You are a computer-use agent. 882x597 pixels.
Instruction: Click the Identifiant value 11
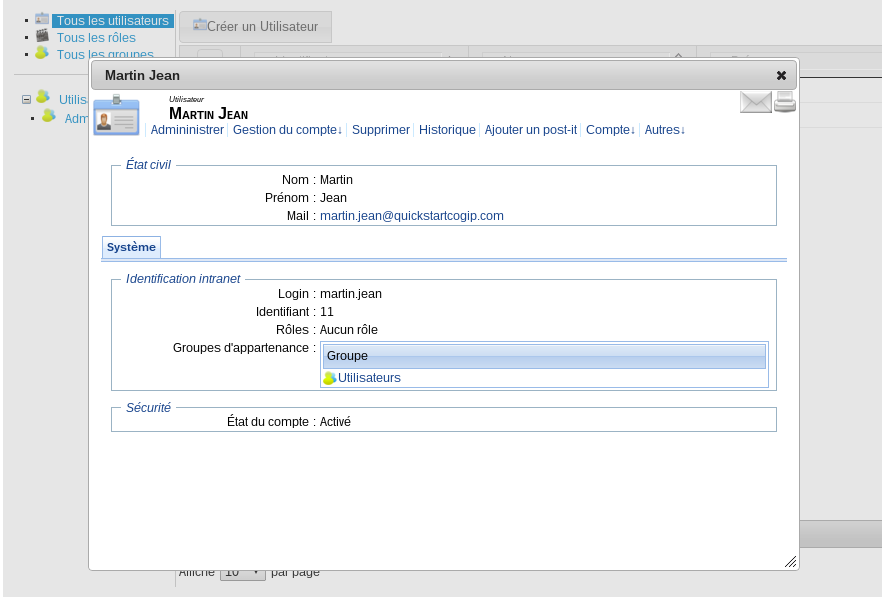coord(327,312)
